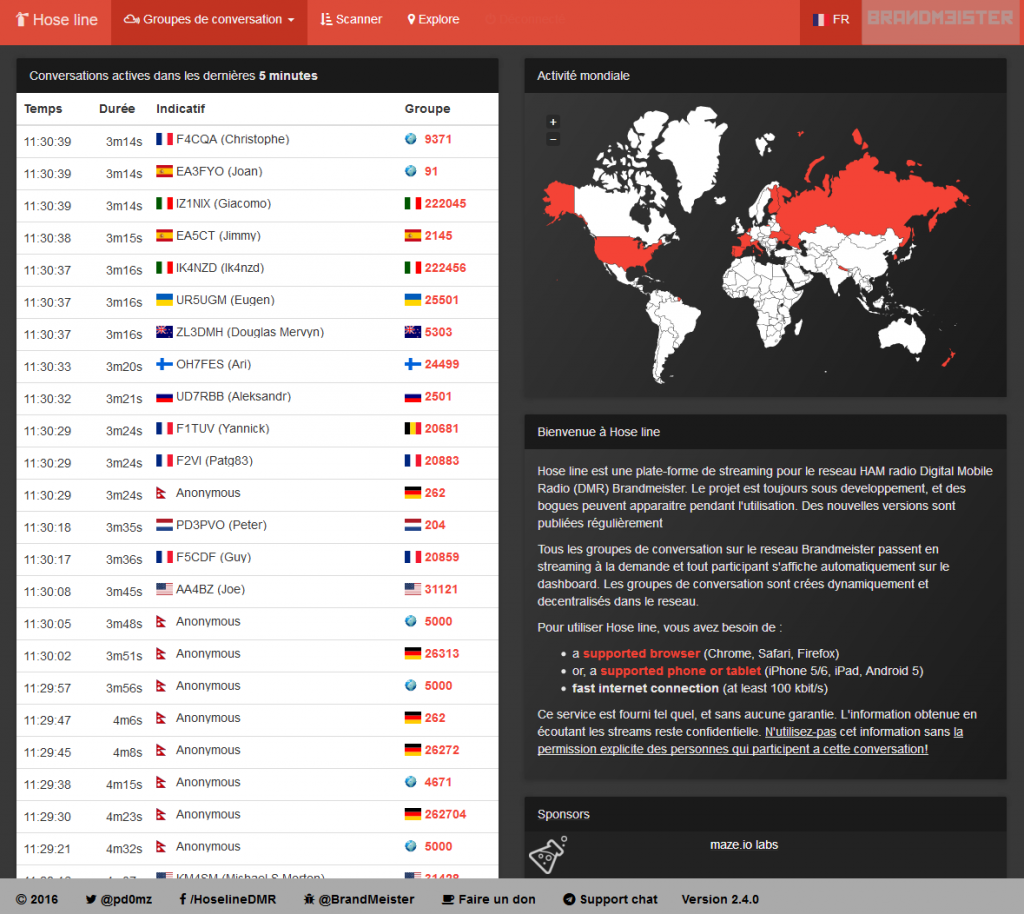The image size is (1024, 914).
Task: Open talkgroup 20883 link
Action: (x=441, y=460)
